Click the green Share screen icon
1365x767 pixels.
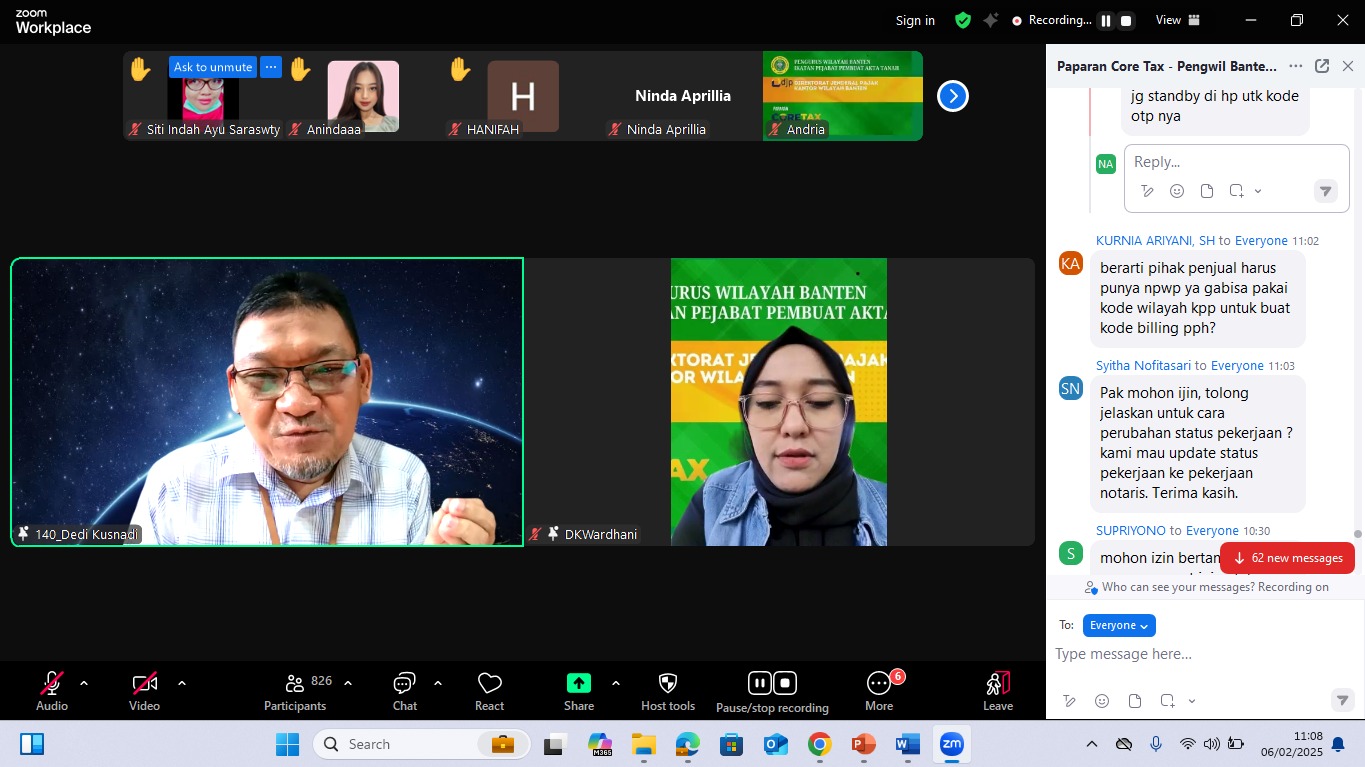(579, 683)
